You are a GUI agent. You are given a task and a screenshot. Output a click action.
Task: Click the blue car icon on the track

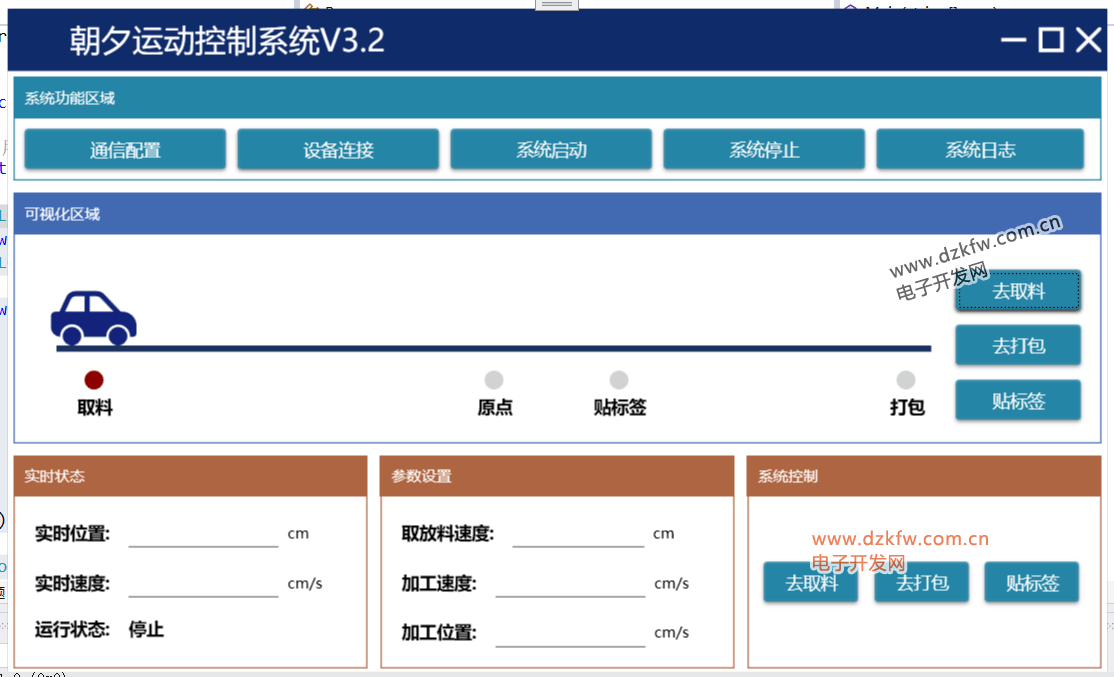[x=93, y=317]
